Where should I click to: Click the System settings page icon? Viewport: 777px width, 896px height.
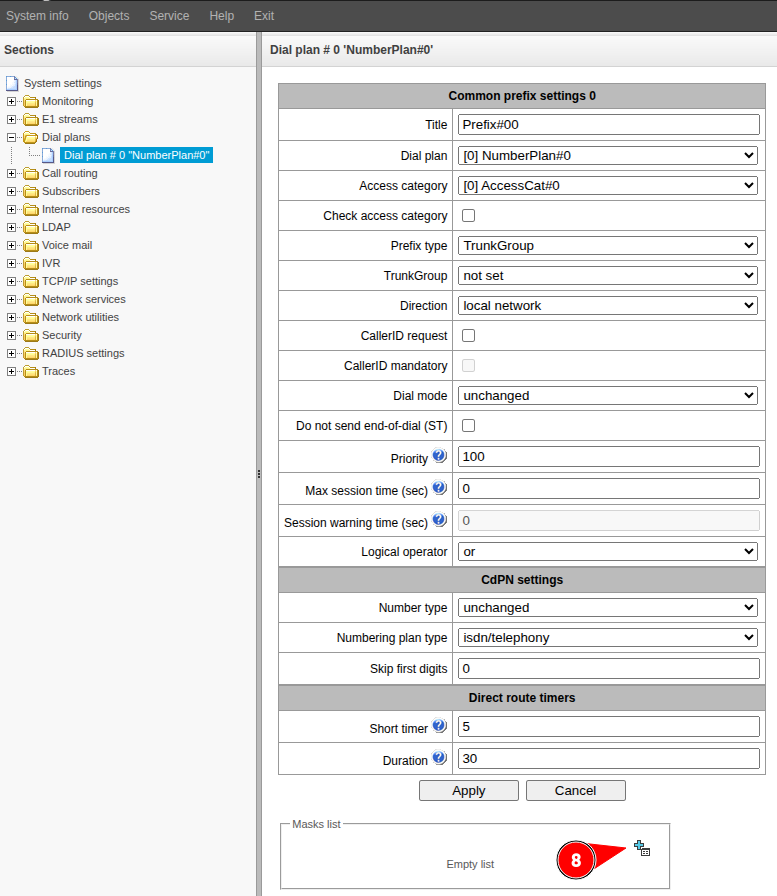[12, 83]
